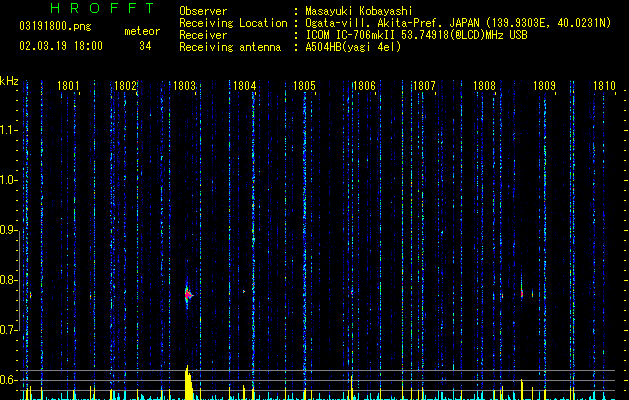Click the observer name Masayuki Kobayashi
Viewport: 629px width, 400px height.
pos(359,11)
